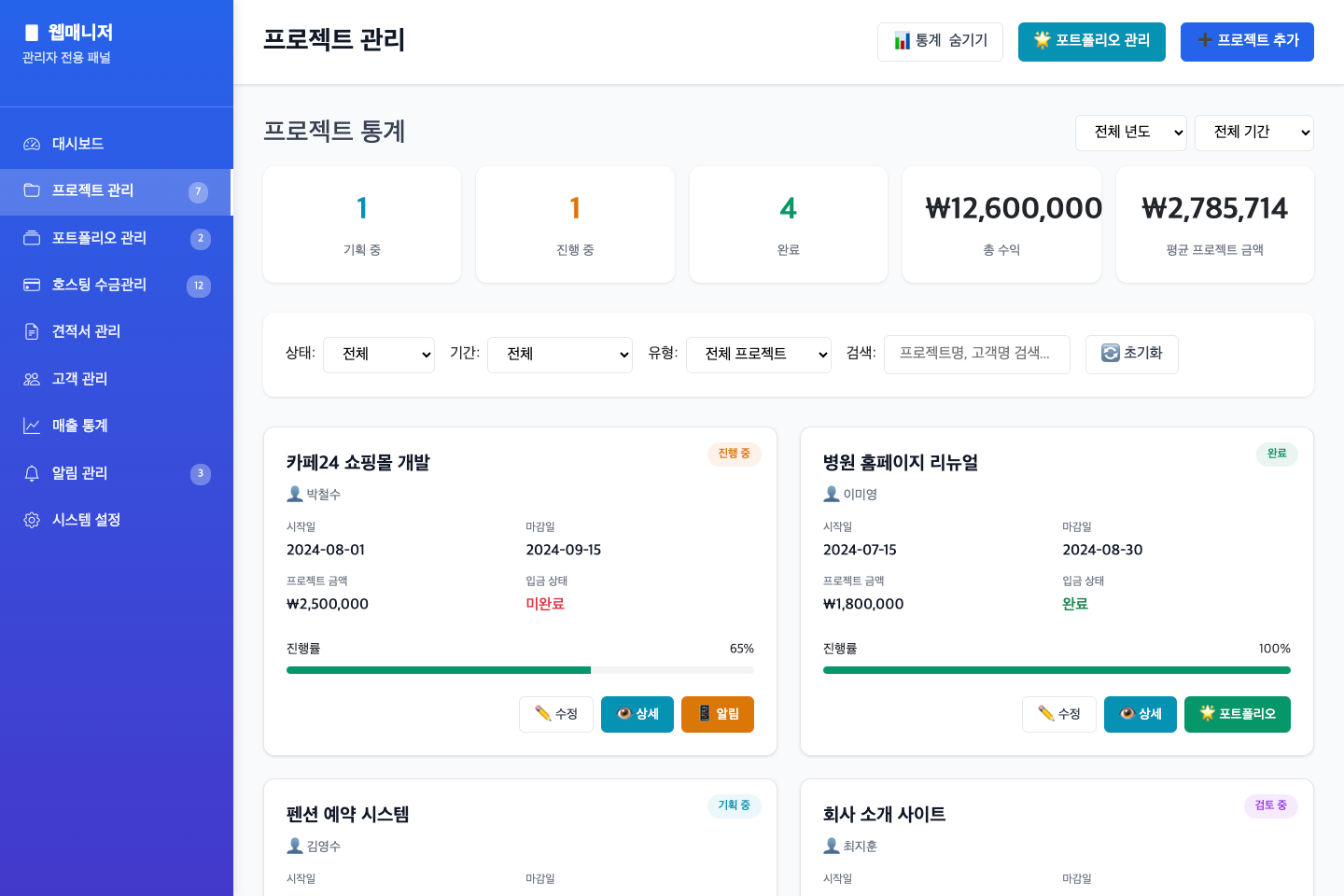Screen dimensions: 1344x896
Task: Click the 기획 중 stat card
Action: coord(362,224)
